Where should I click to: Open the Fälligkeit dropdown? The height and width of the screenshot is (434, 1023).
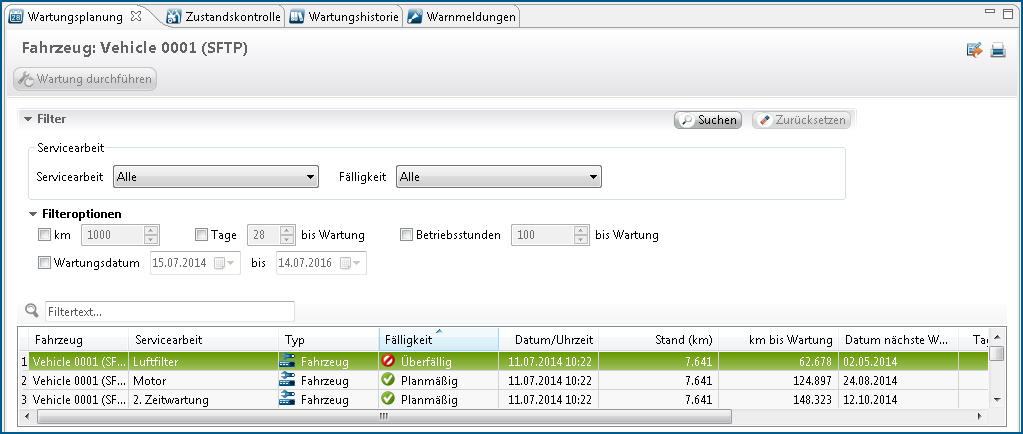(498, 177)
